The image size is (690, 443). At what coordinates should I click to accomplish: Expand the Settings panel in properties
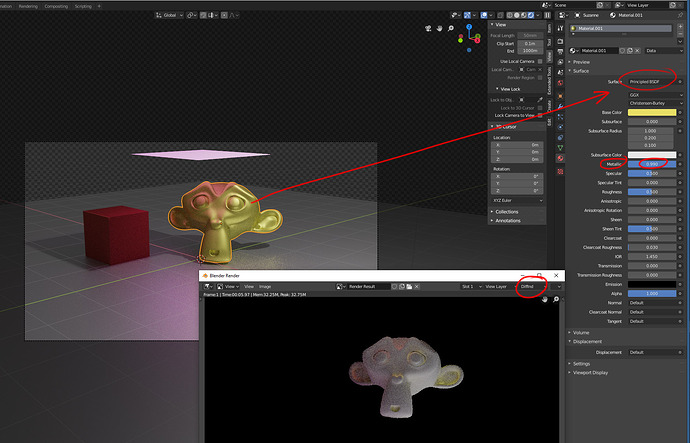[581, 364]
